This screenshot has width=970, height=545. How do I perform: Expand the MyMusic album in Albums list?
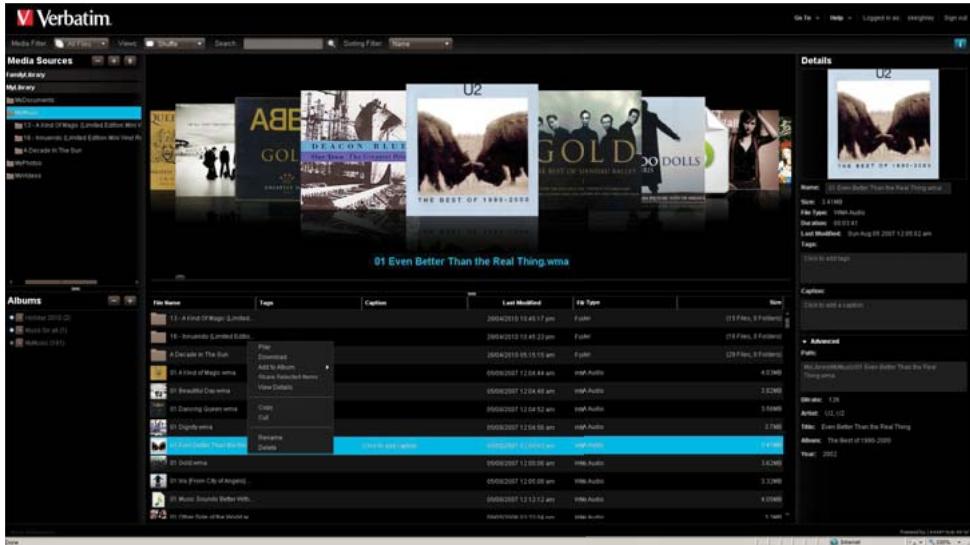(12, 342)
